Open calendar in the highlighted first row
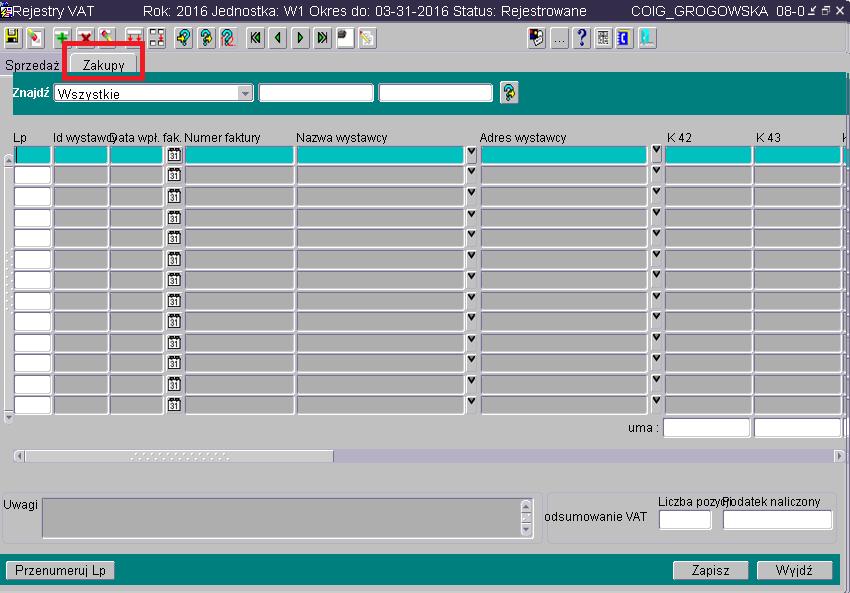 click(x=174, y=155)
